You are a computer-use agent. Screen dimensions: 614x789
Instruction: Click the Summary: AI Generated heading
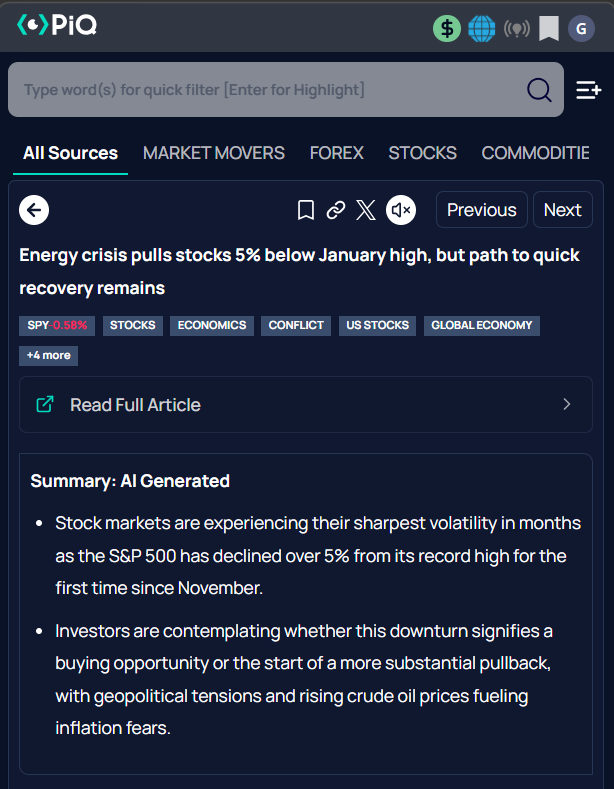130,481
